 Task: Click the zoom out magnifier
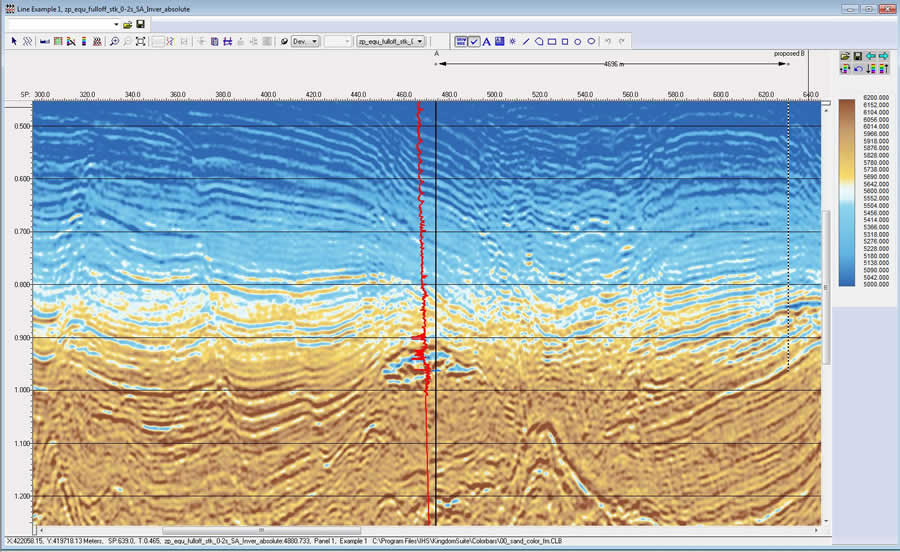[x=127, y=41]
